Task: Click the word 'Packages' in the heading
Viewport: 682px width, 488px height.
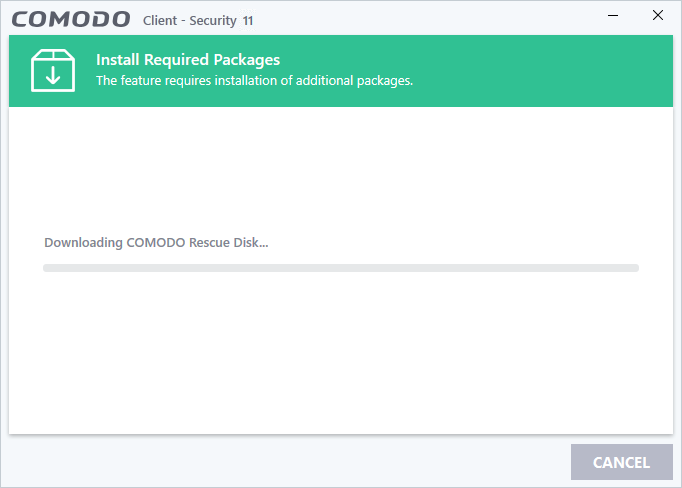Action: click(247, 60)
